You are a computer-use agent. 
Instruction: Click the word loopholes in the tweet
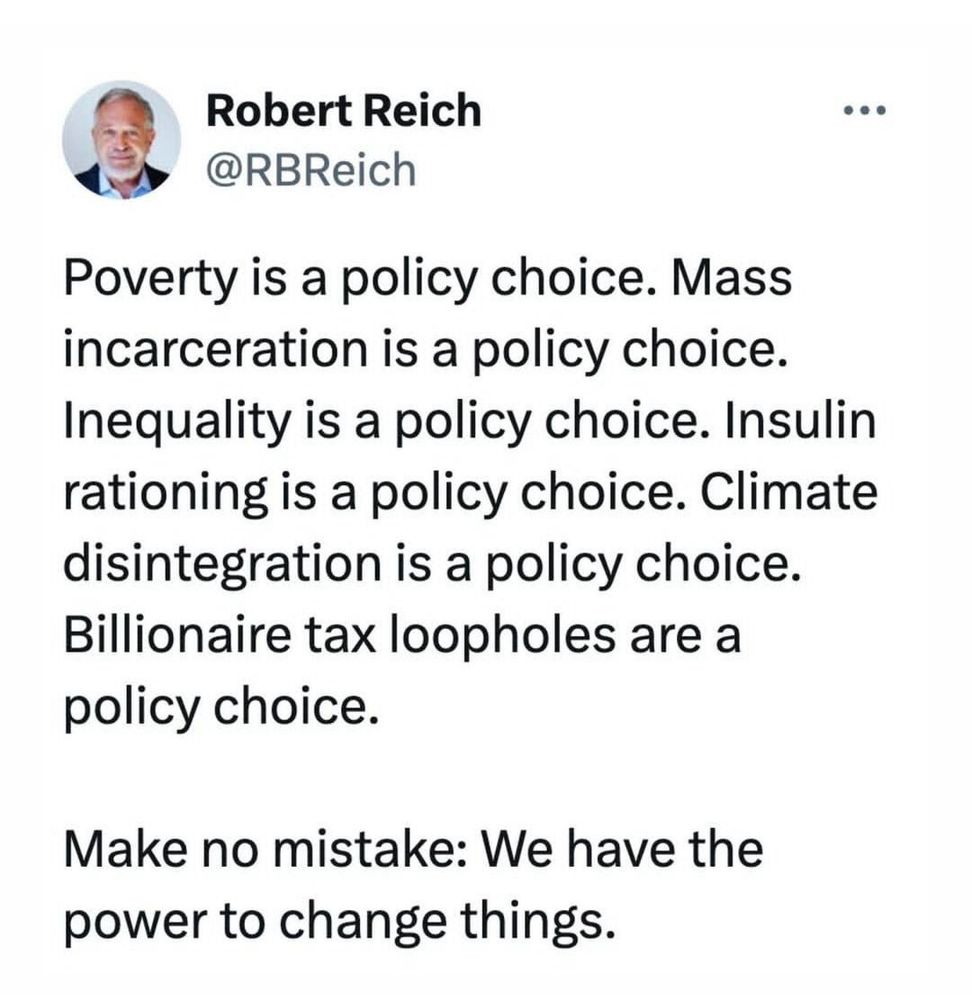(x=503, y=636)
